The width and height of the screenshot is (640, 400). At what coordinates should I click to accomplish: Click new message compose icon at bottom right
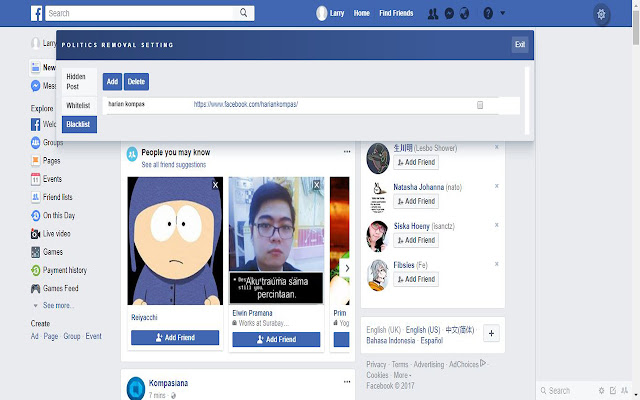(613, 391)
